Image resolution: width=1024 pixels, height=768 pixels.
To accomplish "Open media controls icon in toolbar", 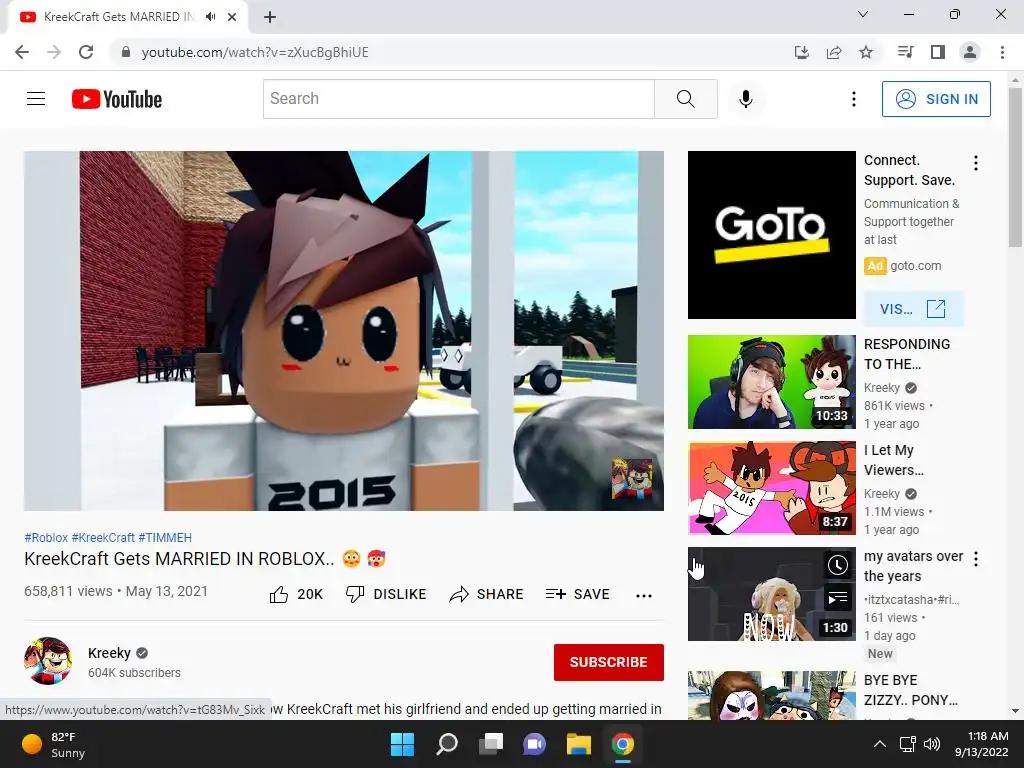I will click(905, 52).
